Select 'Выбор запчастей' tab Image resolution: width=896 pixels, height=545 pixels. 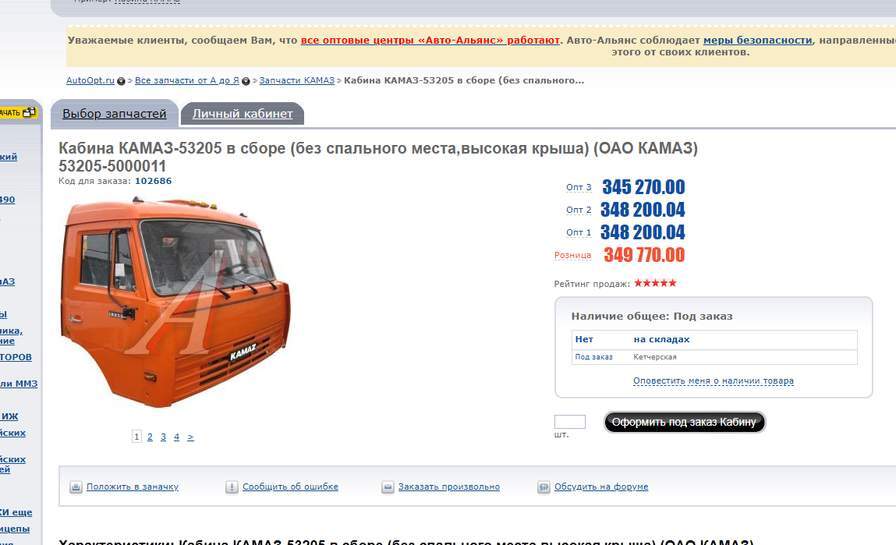[x=114, y=114]
